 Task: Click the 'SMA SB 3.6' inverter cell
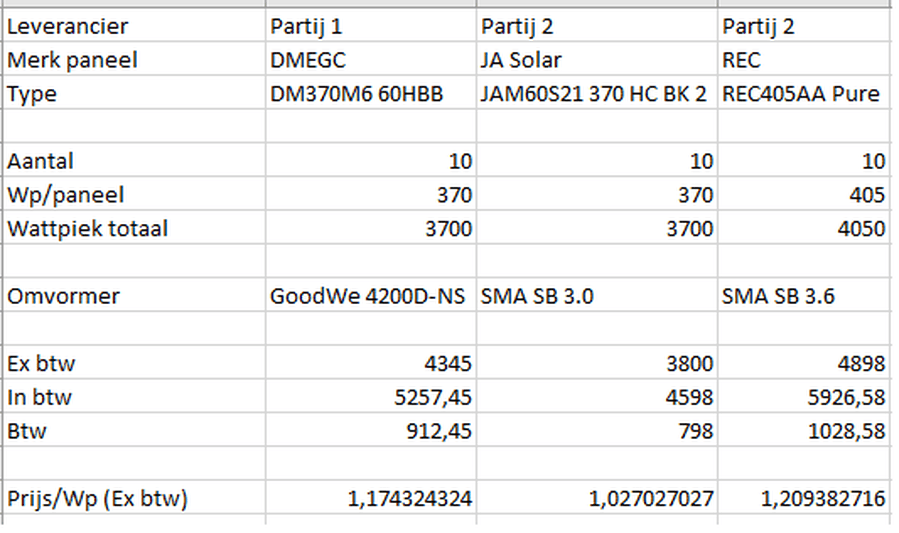click(x=805, y=296)
